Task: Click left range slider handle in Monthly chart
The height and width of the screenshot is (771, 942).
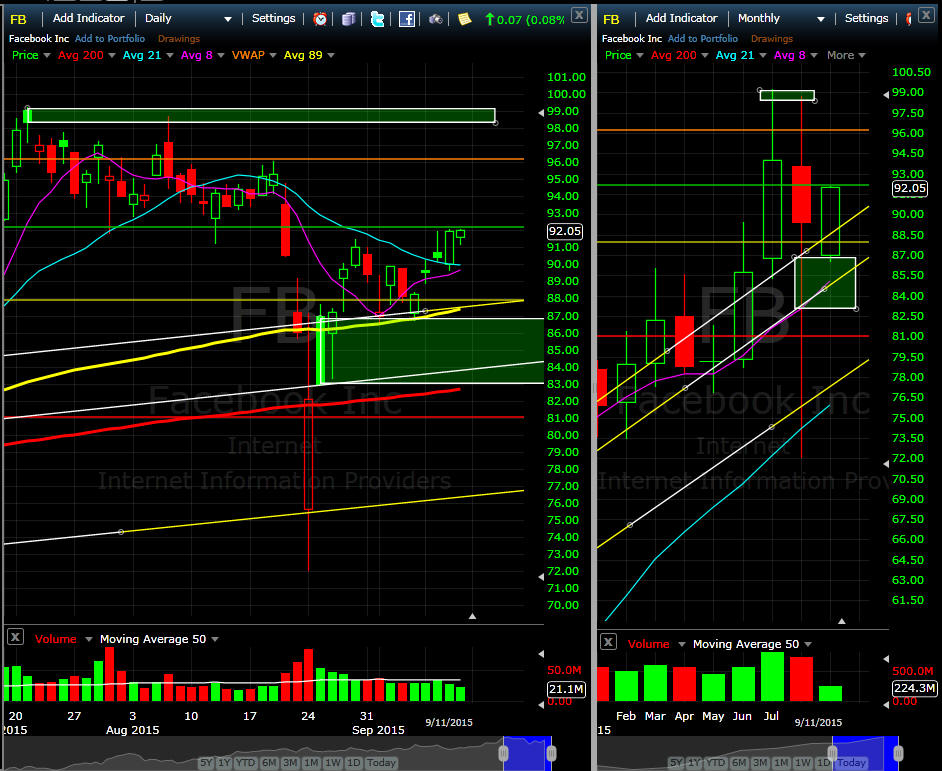Action: [x=832, y=753]
